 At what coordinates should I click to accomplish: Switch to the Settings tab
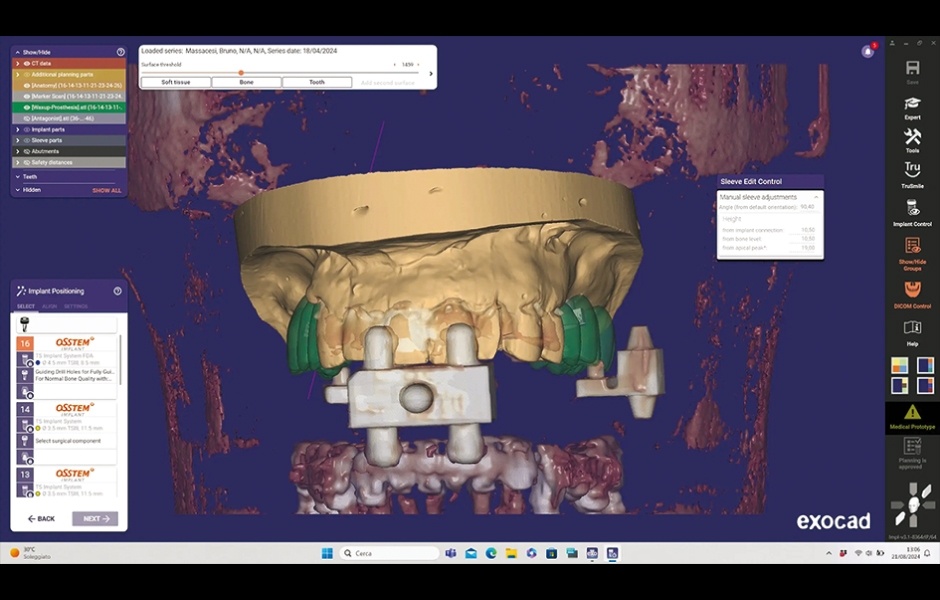coord(75,306)
